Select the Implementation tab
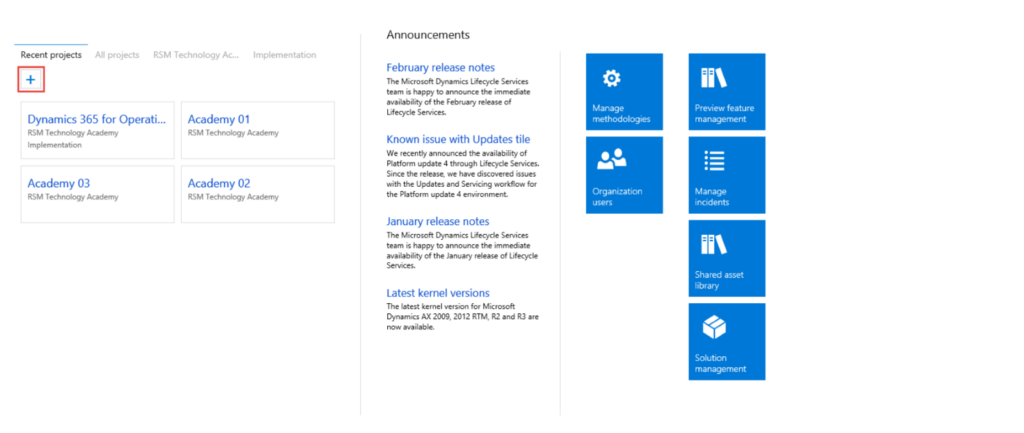Viewport: 1024px width, 433px height. 285,55
